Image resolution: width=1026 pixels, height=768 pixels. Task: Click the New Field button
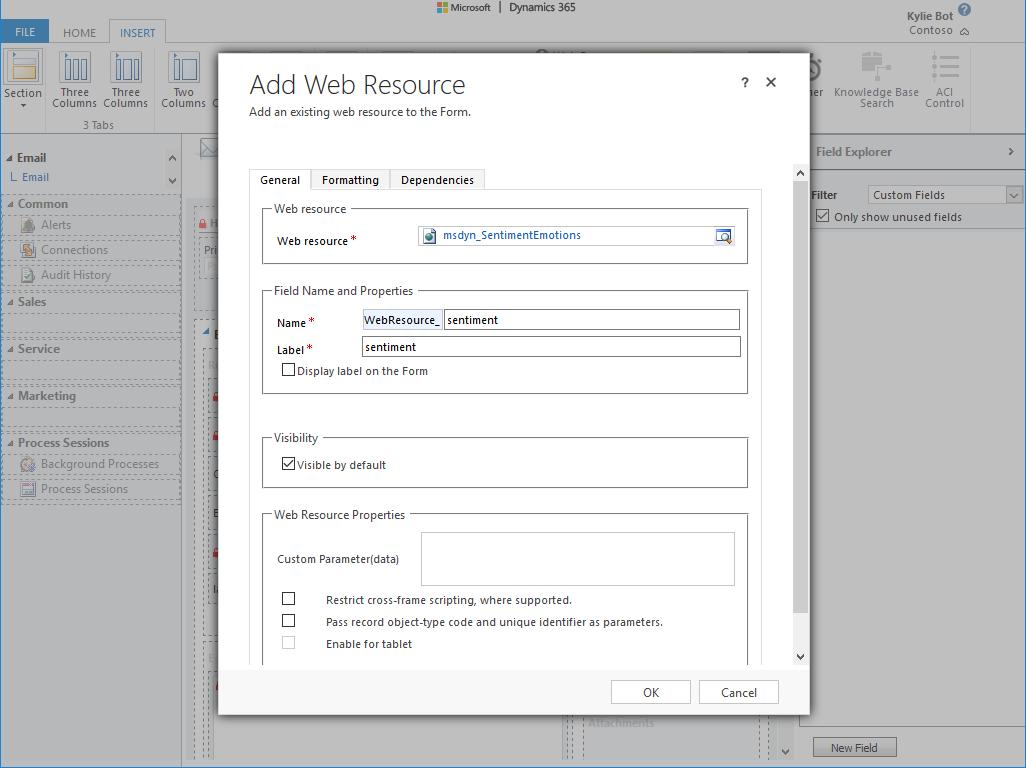click(854, 748)
